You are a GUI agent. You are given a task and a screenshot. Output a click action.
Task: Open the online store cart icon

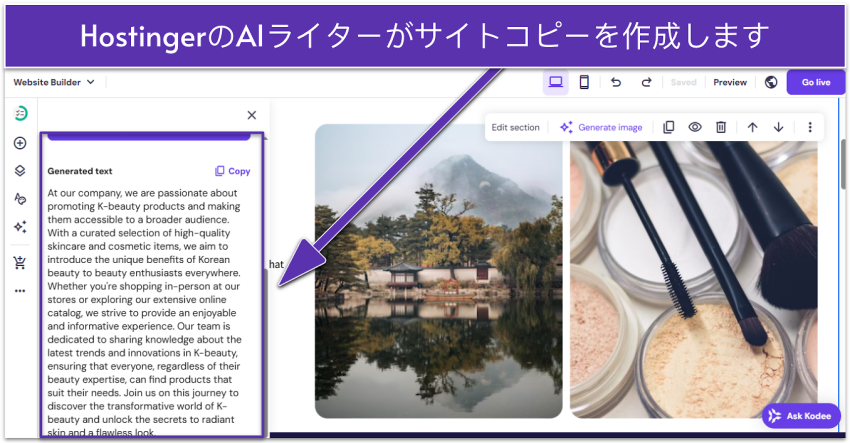[20, 262]
